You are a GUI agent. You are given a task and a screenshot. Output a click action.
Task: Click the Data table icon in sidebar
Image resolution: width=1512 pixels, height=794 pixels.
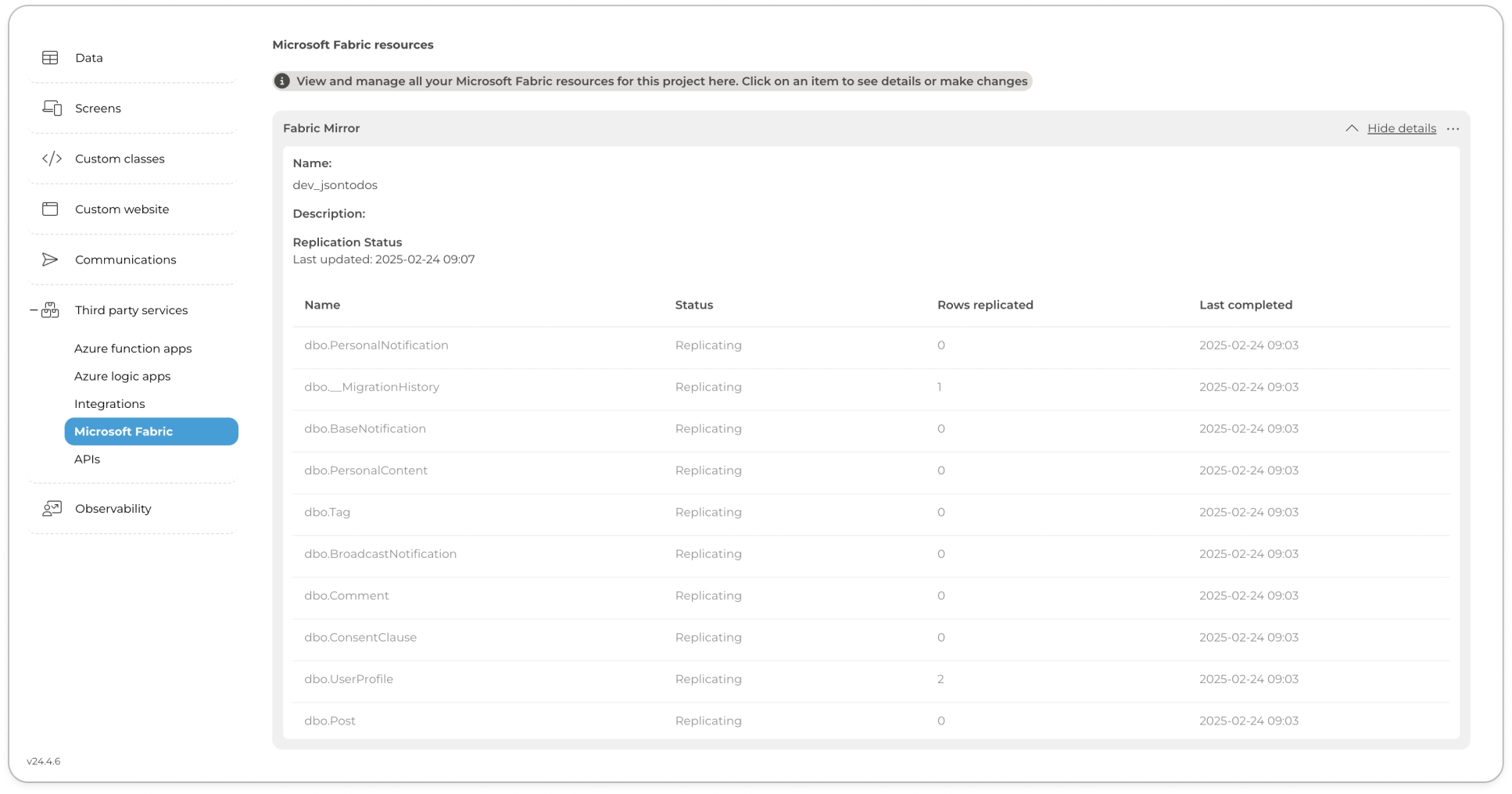pos(50,58)
